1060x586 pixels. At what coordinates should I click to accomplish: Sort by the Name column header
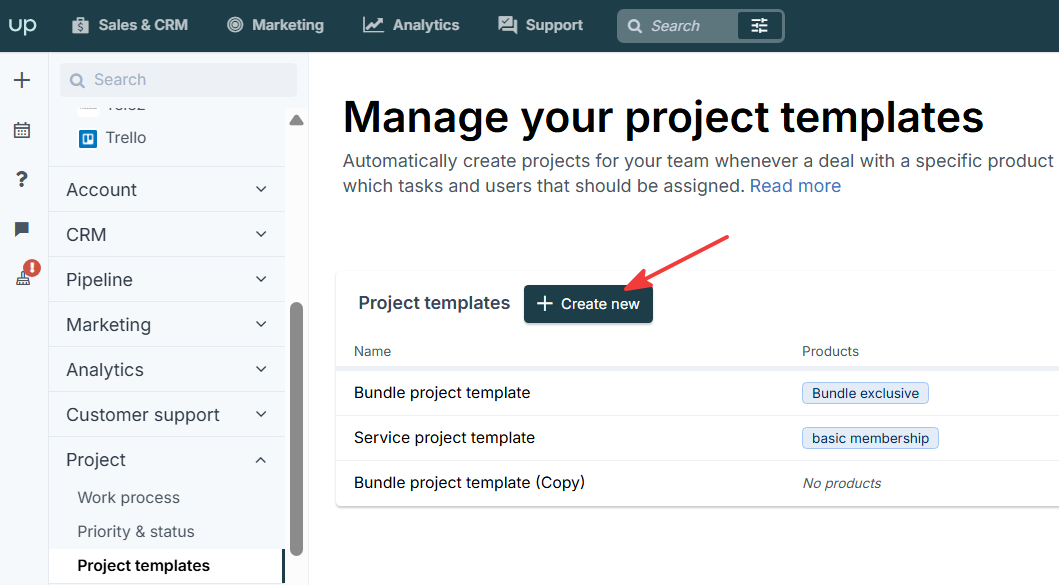[x=372, y=351]
